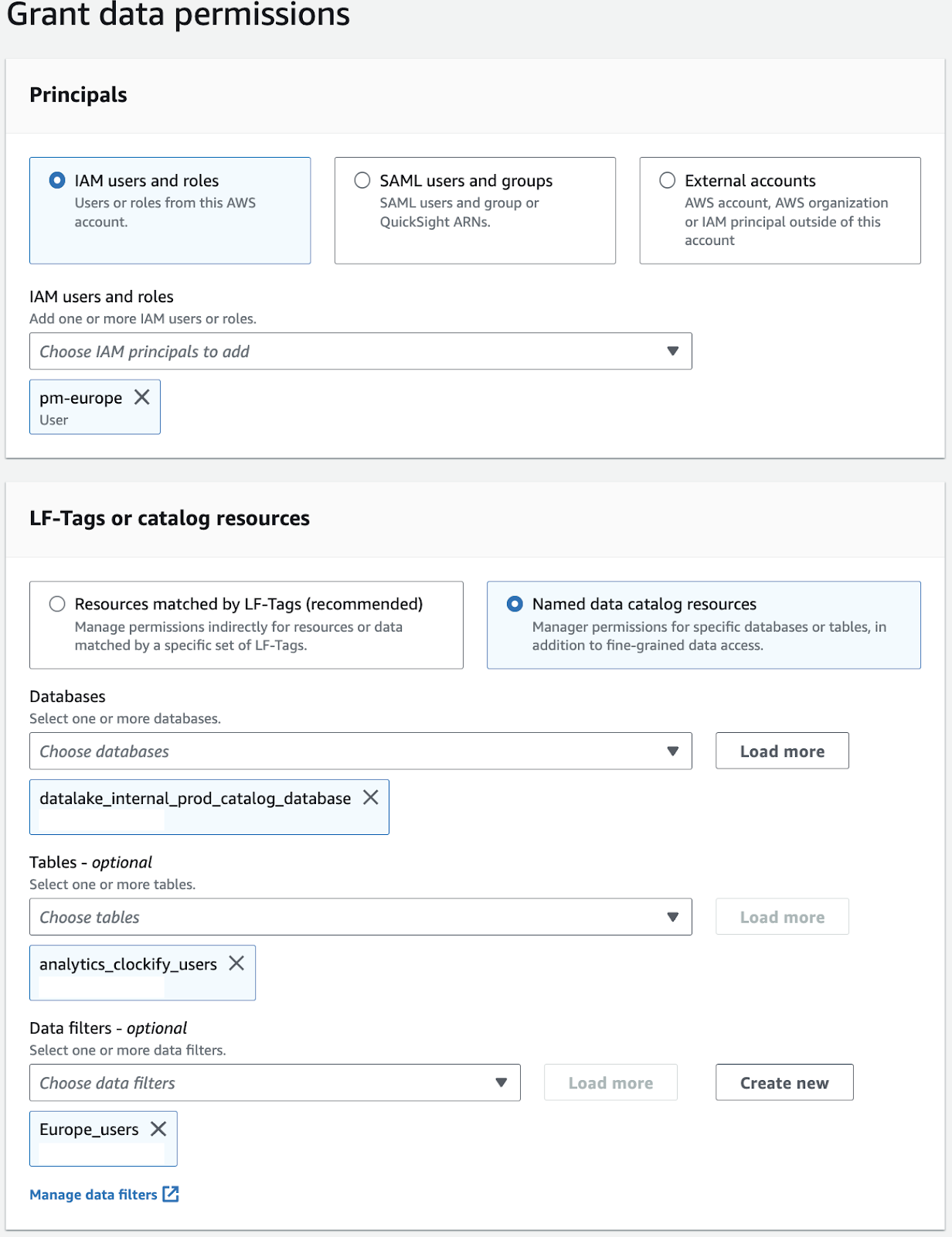Select Resources matched by LF-Tags option
This screenshot has width=952, height=1237.
click(57, 604)
